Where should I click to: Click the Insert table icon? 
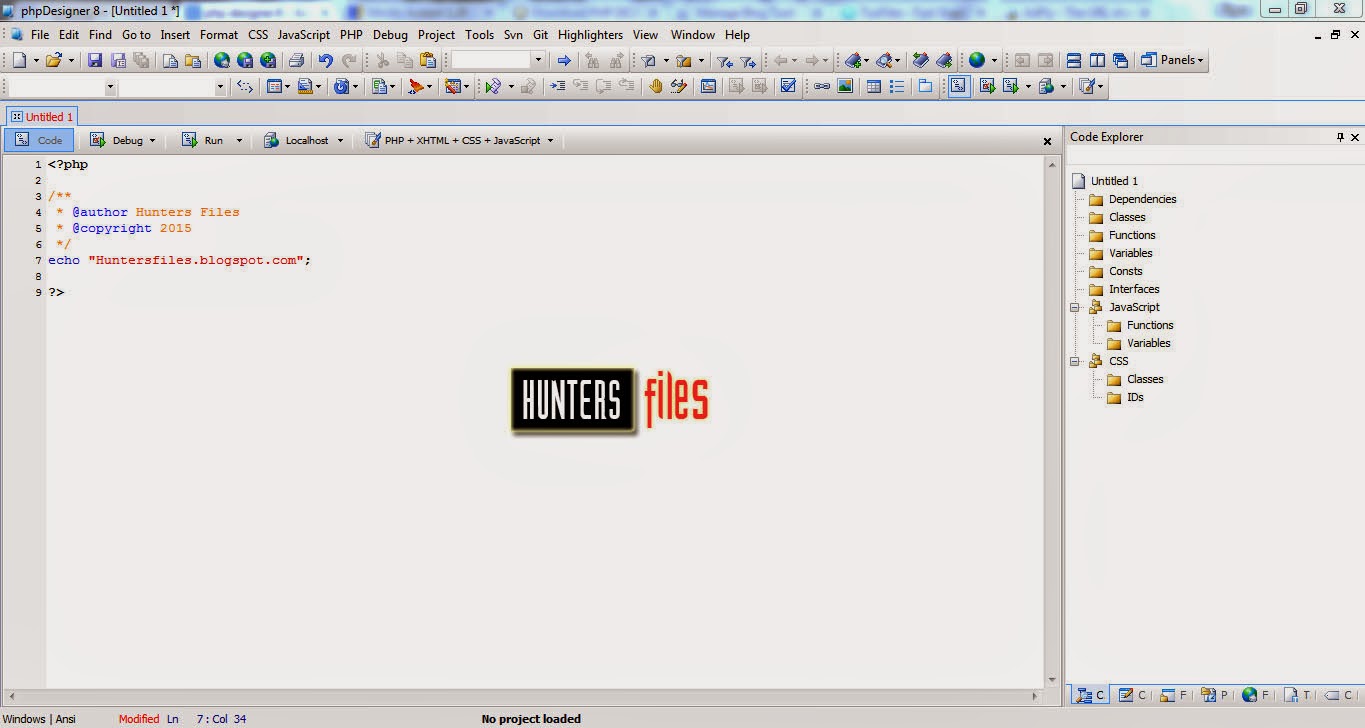[873, 86]
